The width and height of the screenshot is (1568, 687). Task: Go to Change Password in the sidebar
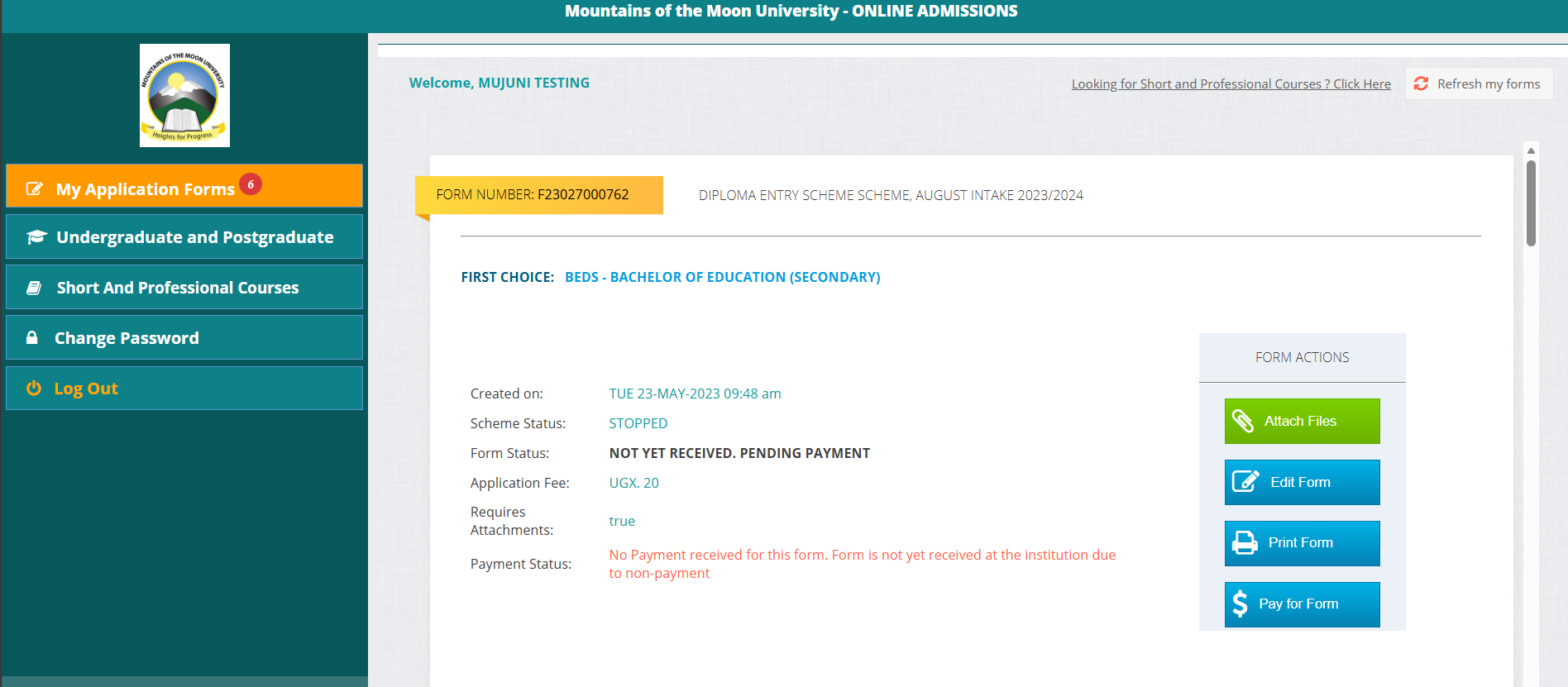127,338
